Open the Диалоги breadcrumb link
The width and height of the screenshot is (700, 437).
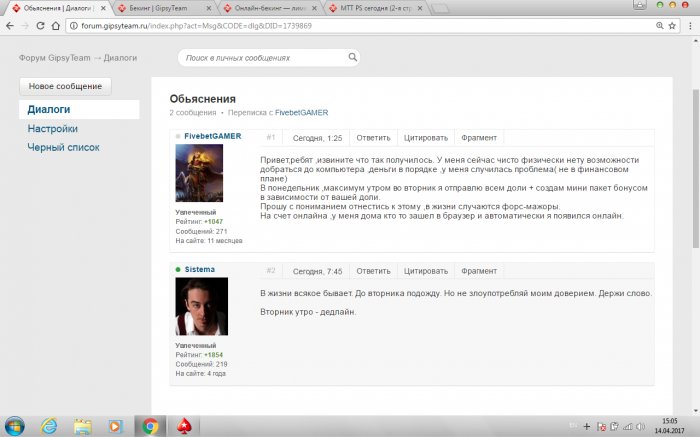pos(120,58)
